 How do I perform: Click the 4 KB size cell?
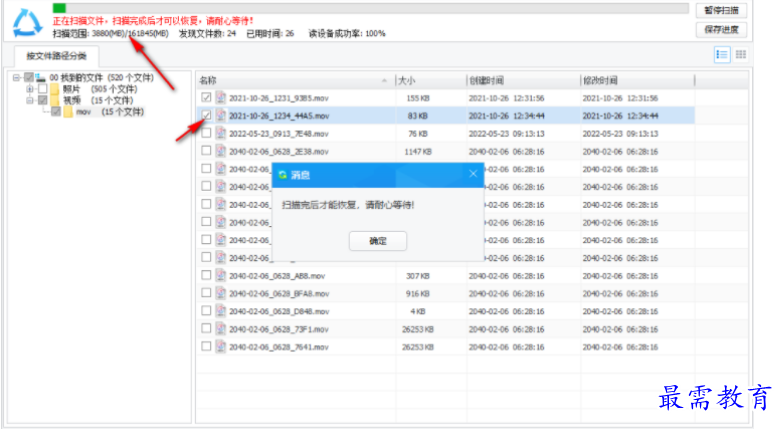418,312
